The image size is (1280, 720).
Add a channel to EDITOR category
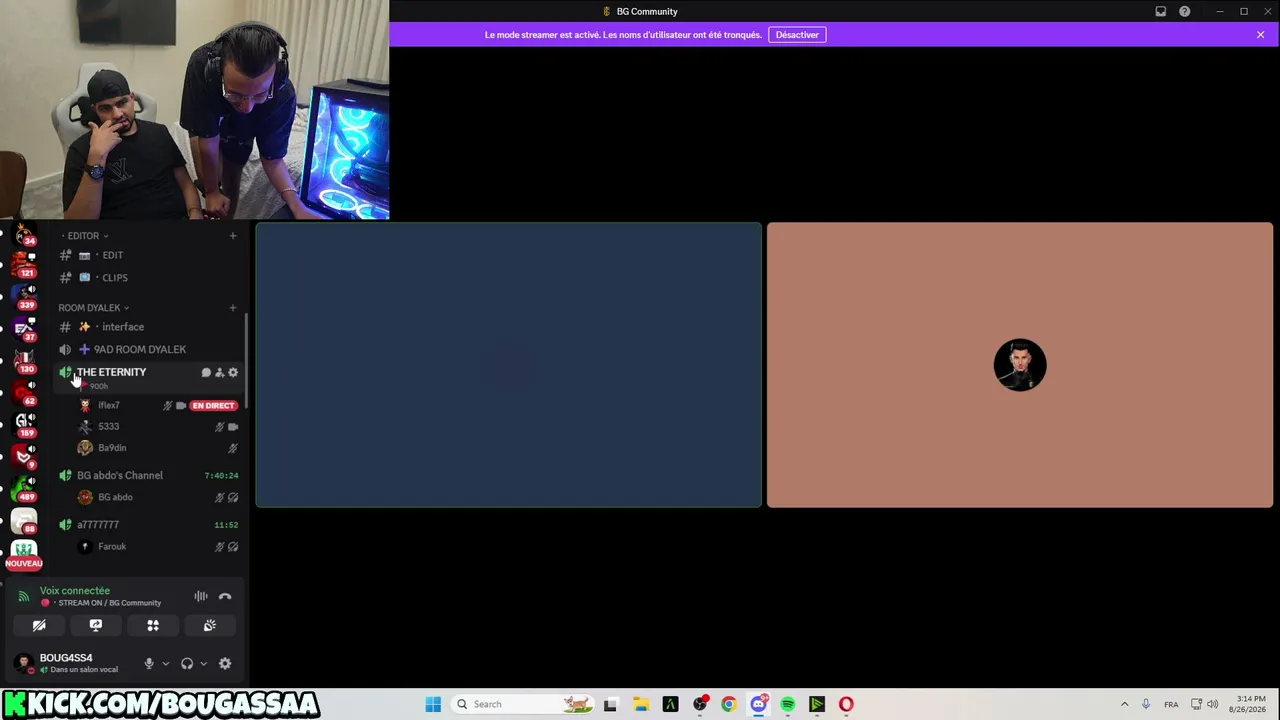pyautogui.click(x=233, y=236)
